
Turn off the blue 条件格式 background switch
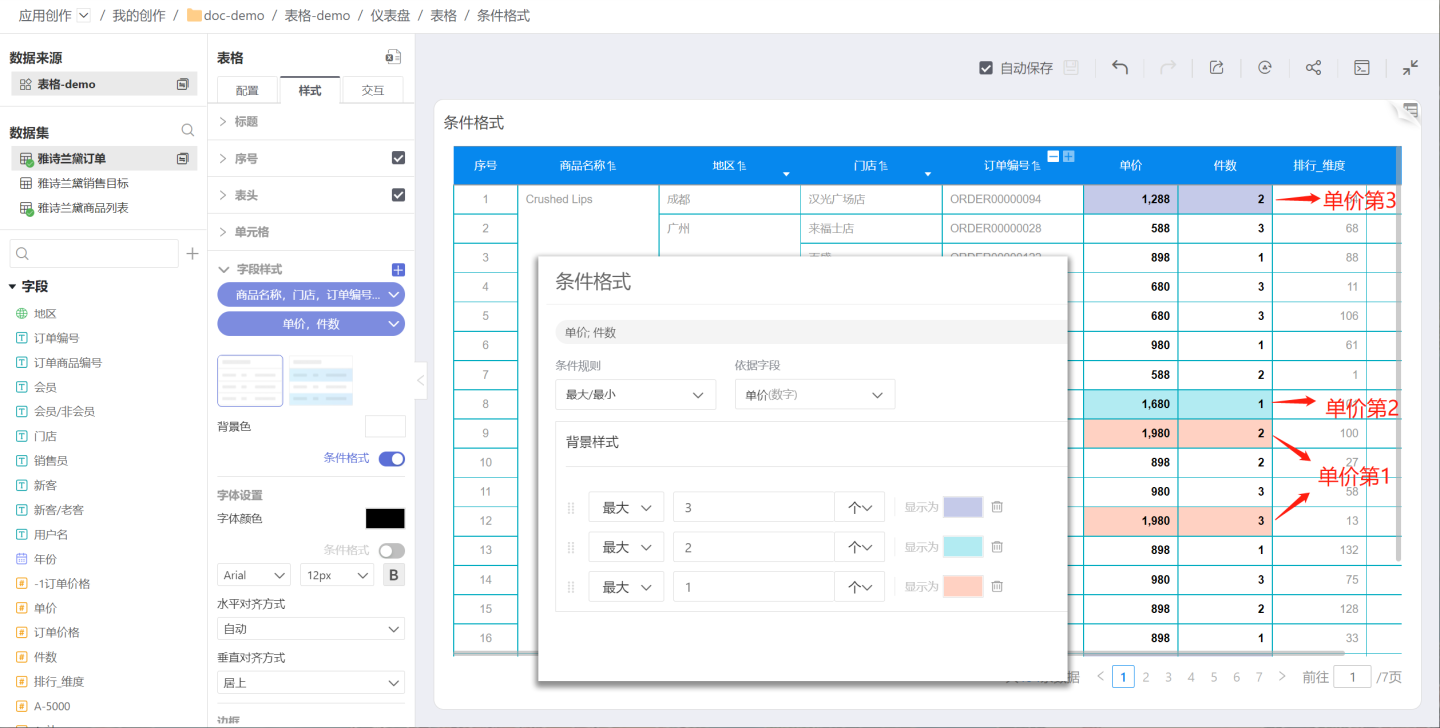pyautogui.click(x=392, y=459)
